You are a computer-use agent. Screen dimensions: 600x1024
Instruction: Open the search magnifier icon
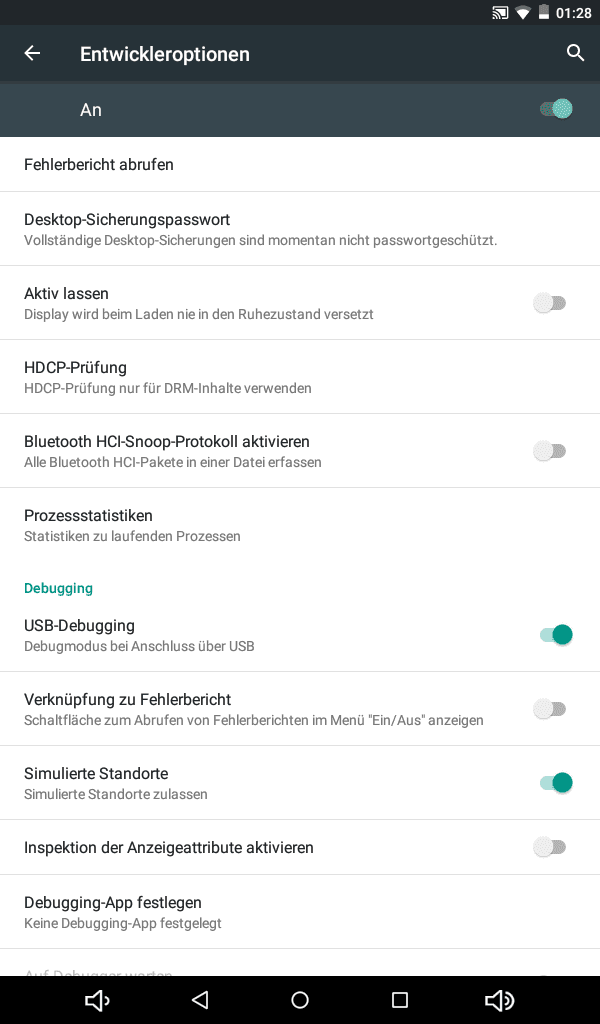pos(575,54)
